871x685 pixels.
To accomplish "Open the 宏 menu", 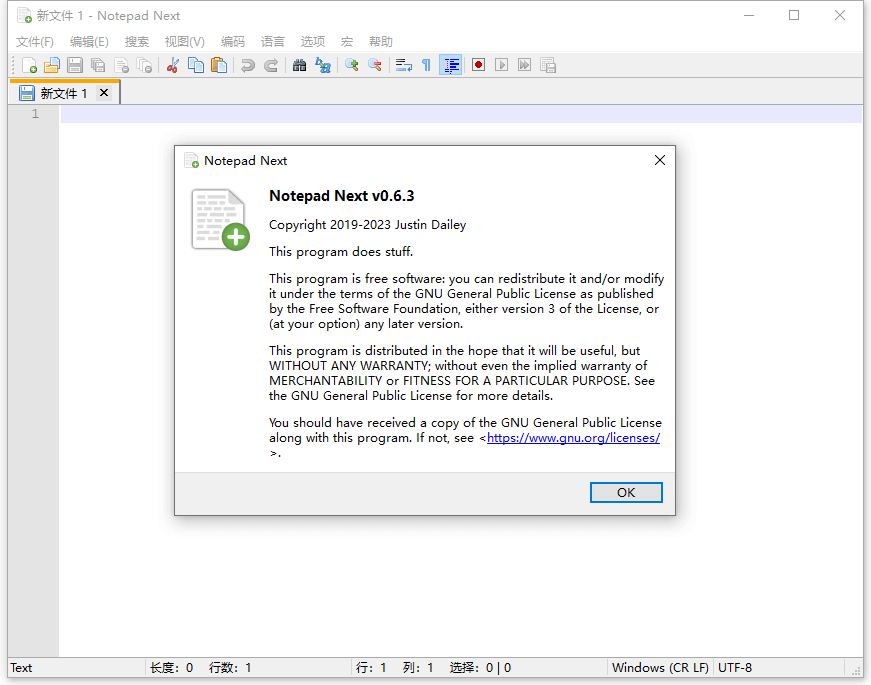I will [x=347, y=42].
